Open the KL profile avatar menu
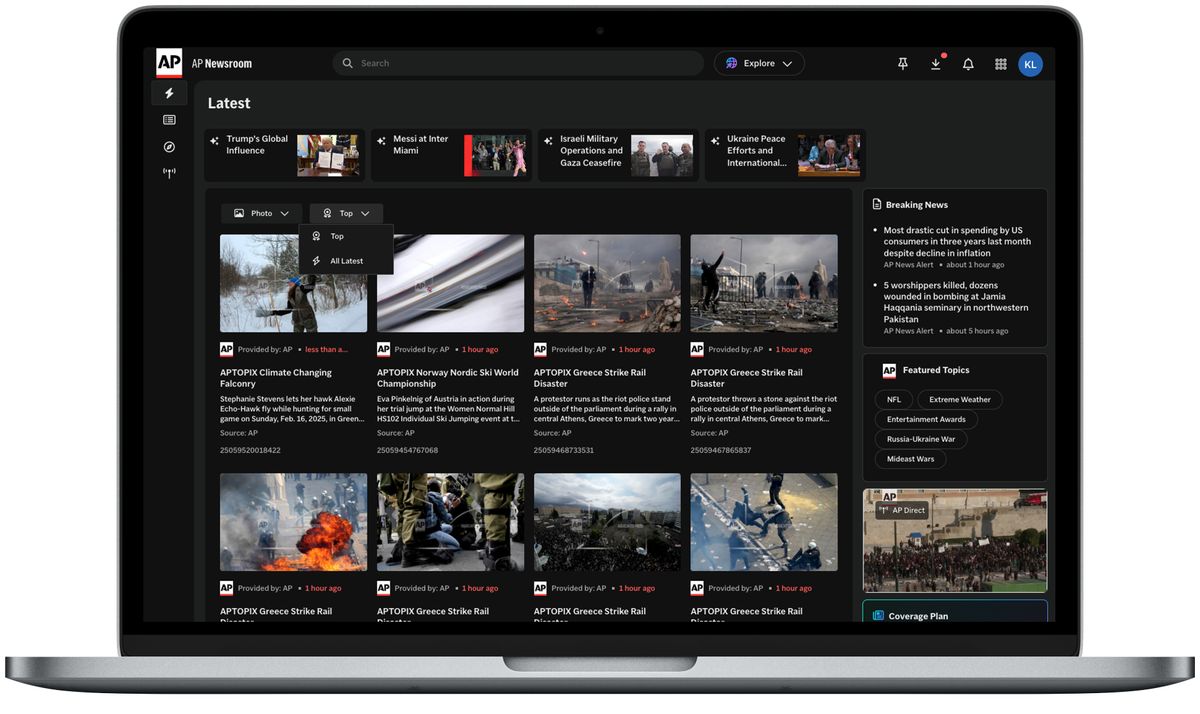 (x=1030, y=63)
